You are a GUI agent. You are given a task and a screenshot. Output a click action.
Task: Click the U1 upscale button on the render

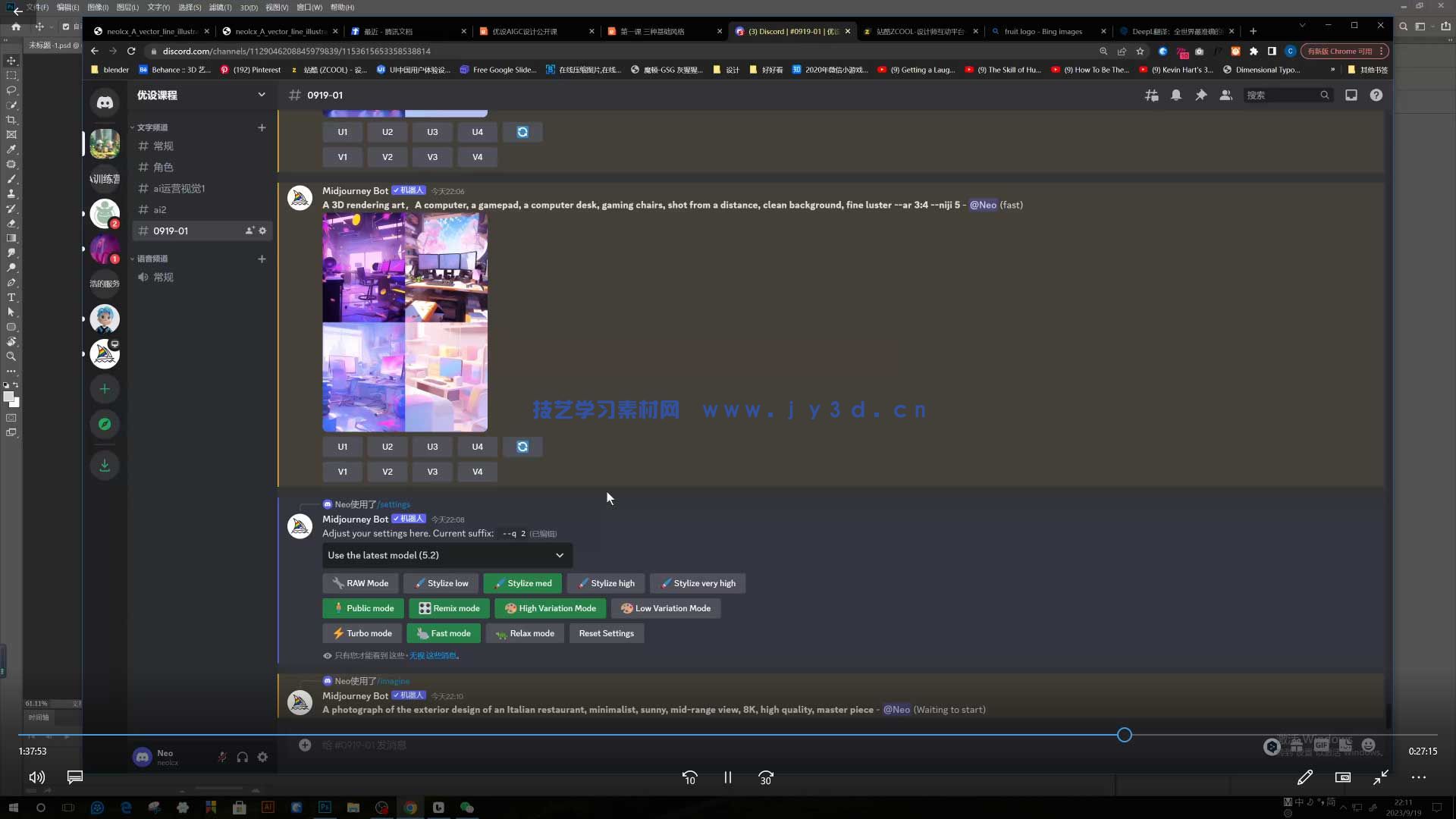(342, 447)
